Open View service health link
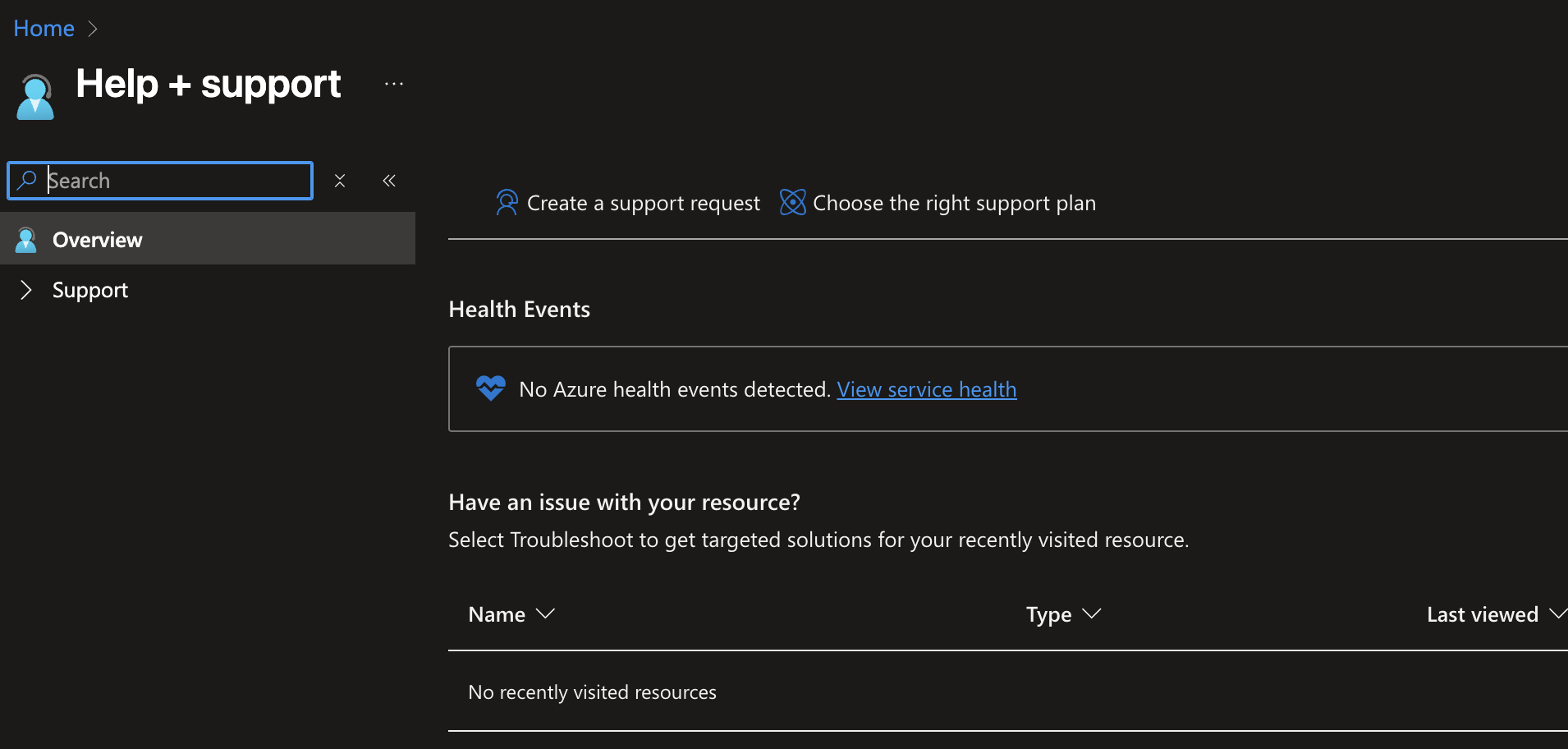Image resolution: width=1568 pixels, height=749 pixels. coord(927,389)
